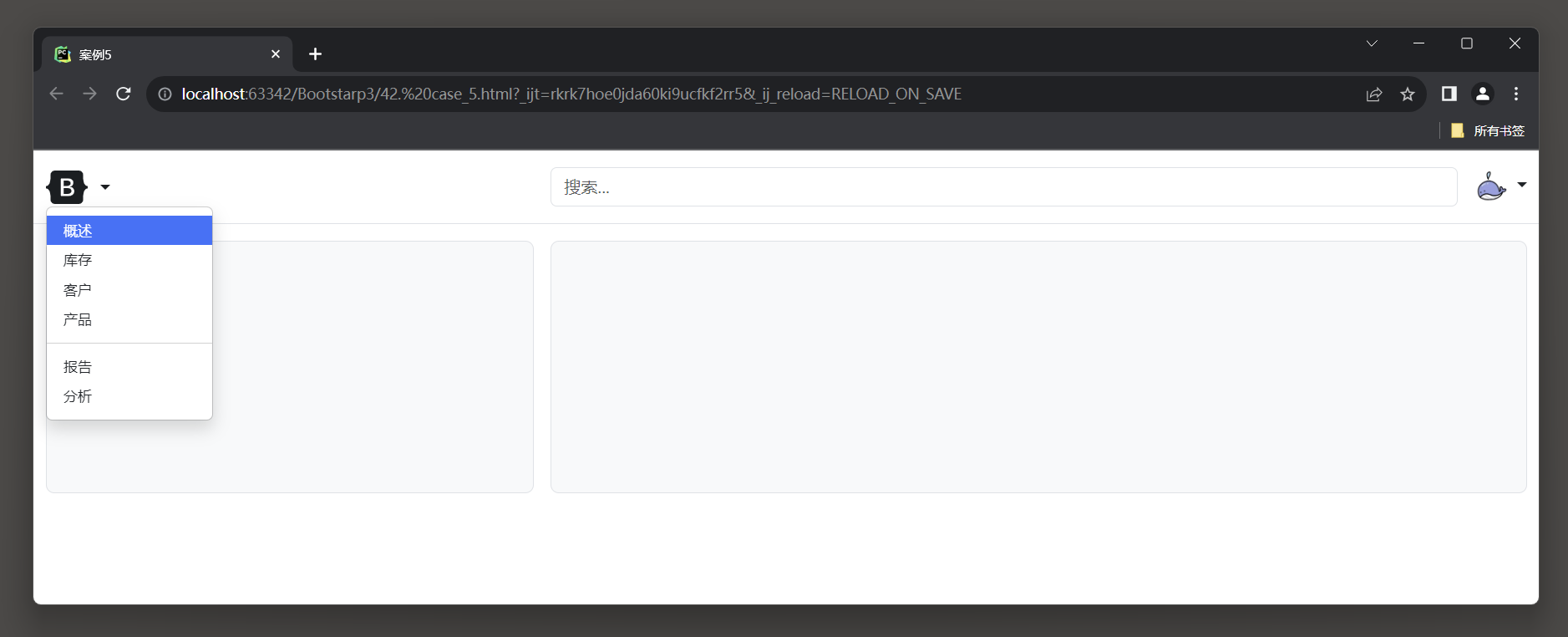Open 报告 in the dropdown menu
This screenshot has height=637, width=1568.
tap(129, 367)
